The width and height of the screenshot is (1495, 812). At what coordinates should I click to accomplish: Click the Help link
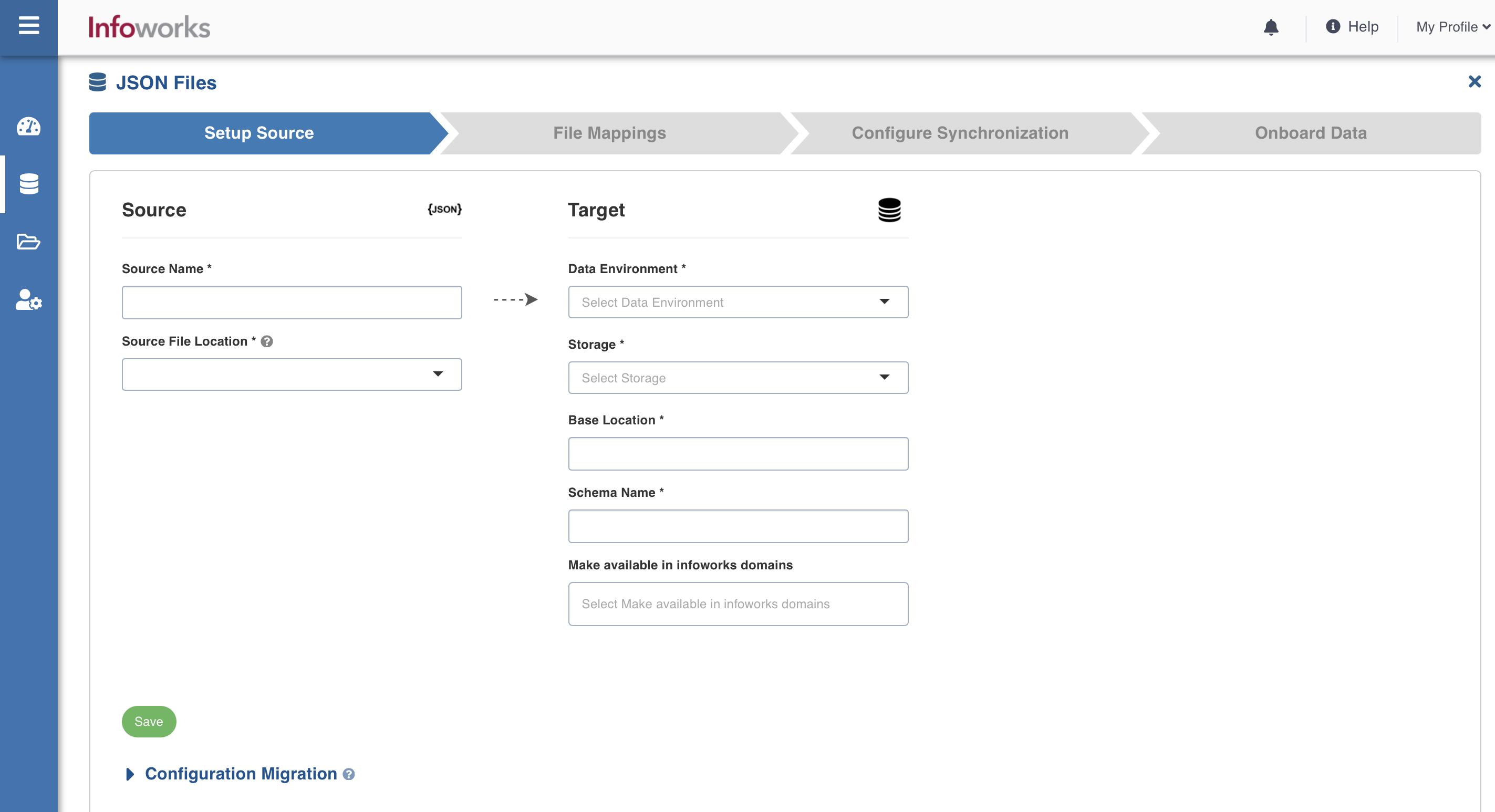click(x=1363, y=27)
